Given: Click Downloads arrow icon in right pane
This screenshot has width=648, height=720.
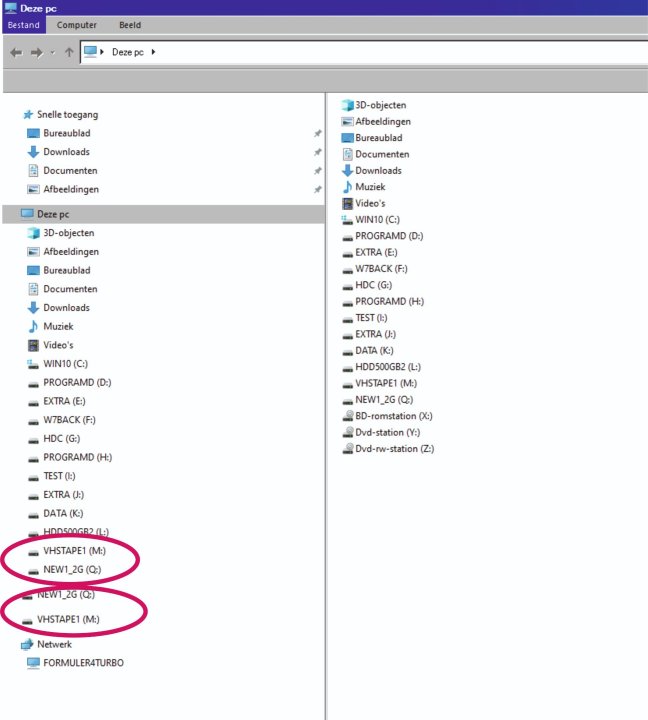Looking at the screenshot, I should click(347, 171).
